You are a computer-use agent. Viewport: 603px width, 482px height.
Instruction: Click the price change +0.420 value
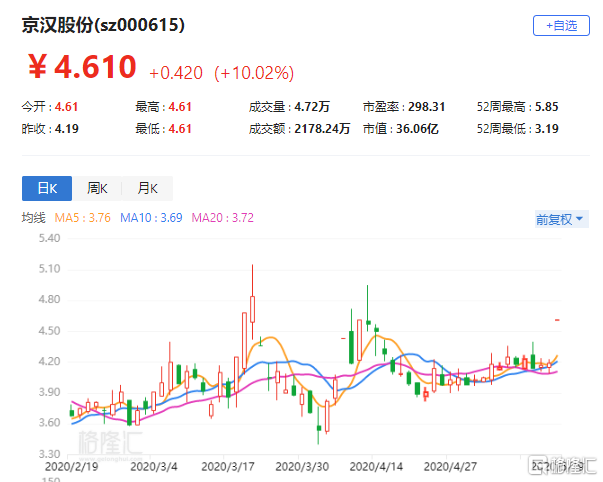pyautogui.click(x=176, y=73)
